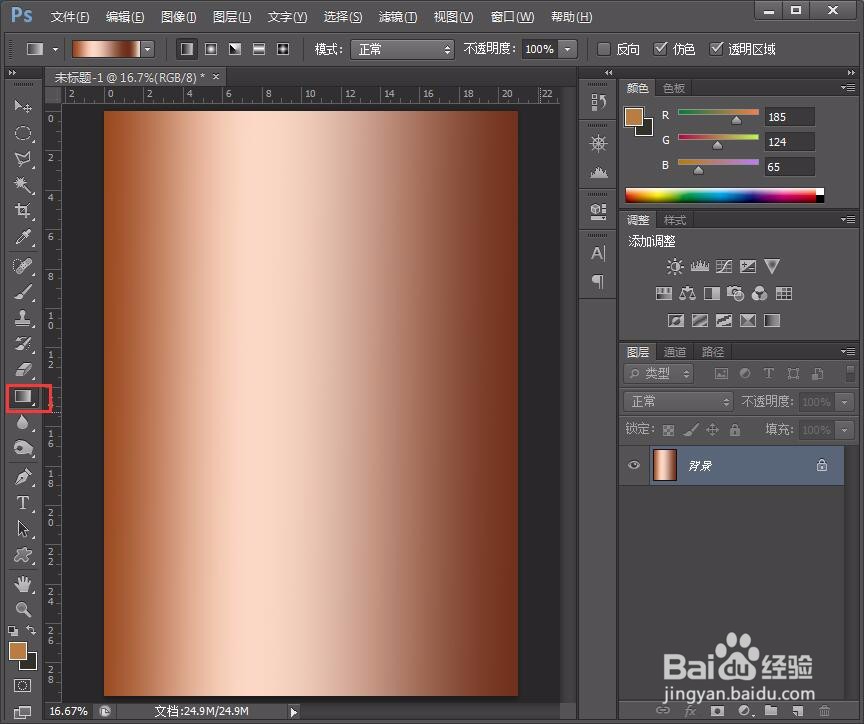Add a Brightness/Contrast adjustment

[674, 267]
